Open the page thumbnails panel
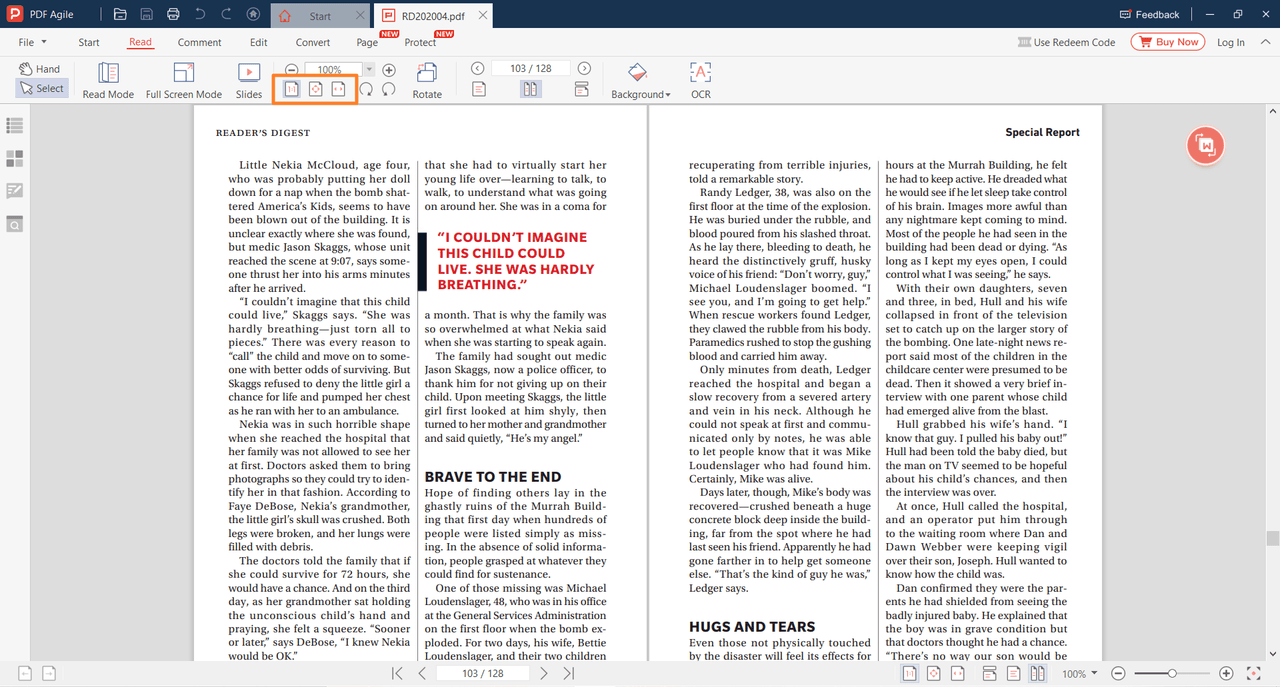The height and width of the screenshot is (687, 1280). (x=14, y=158)
